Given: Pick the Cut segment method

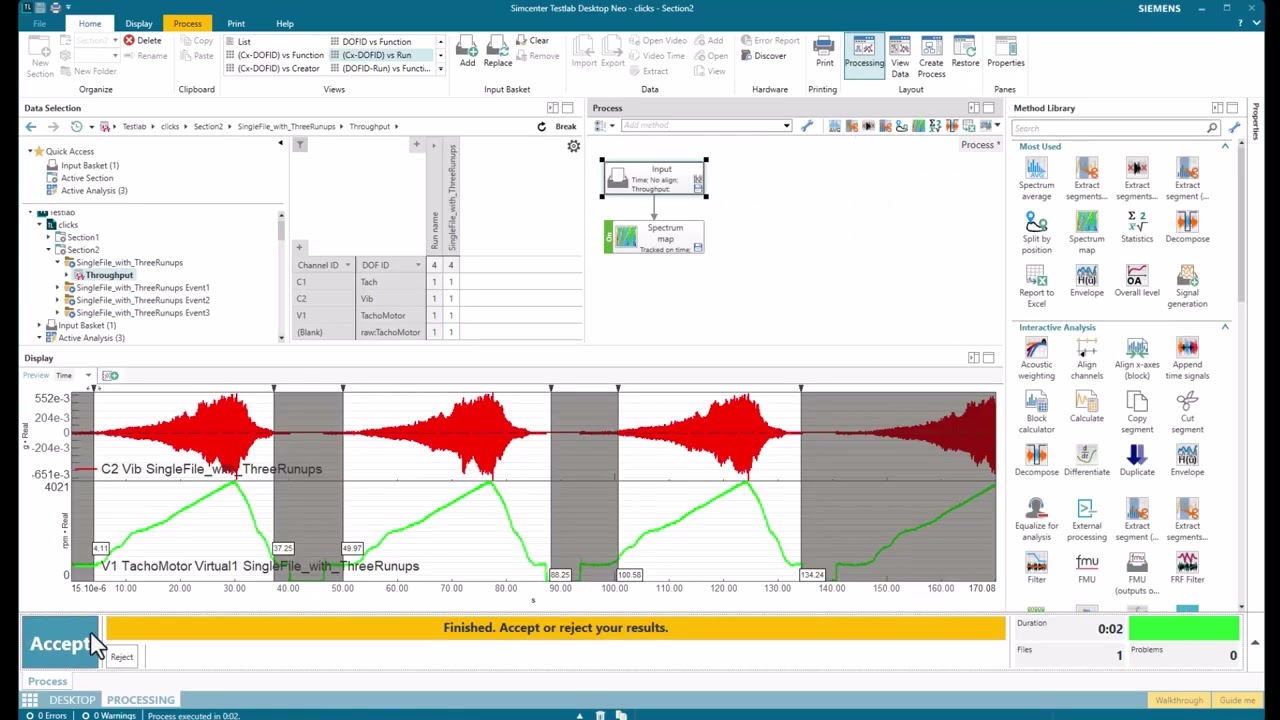Looking at the screenshot, I should tap(1187, 412).
